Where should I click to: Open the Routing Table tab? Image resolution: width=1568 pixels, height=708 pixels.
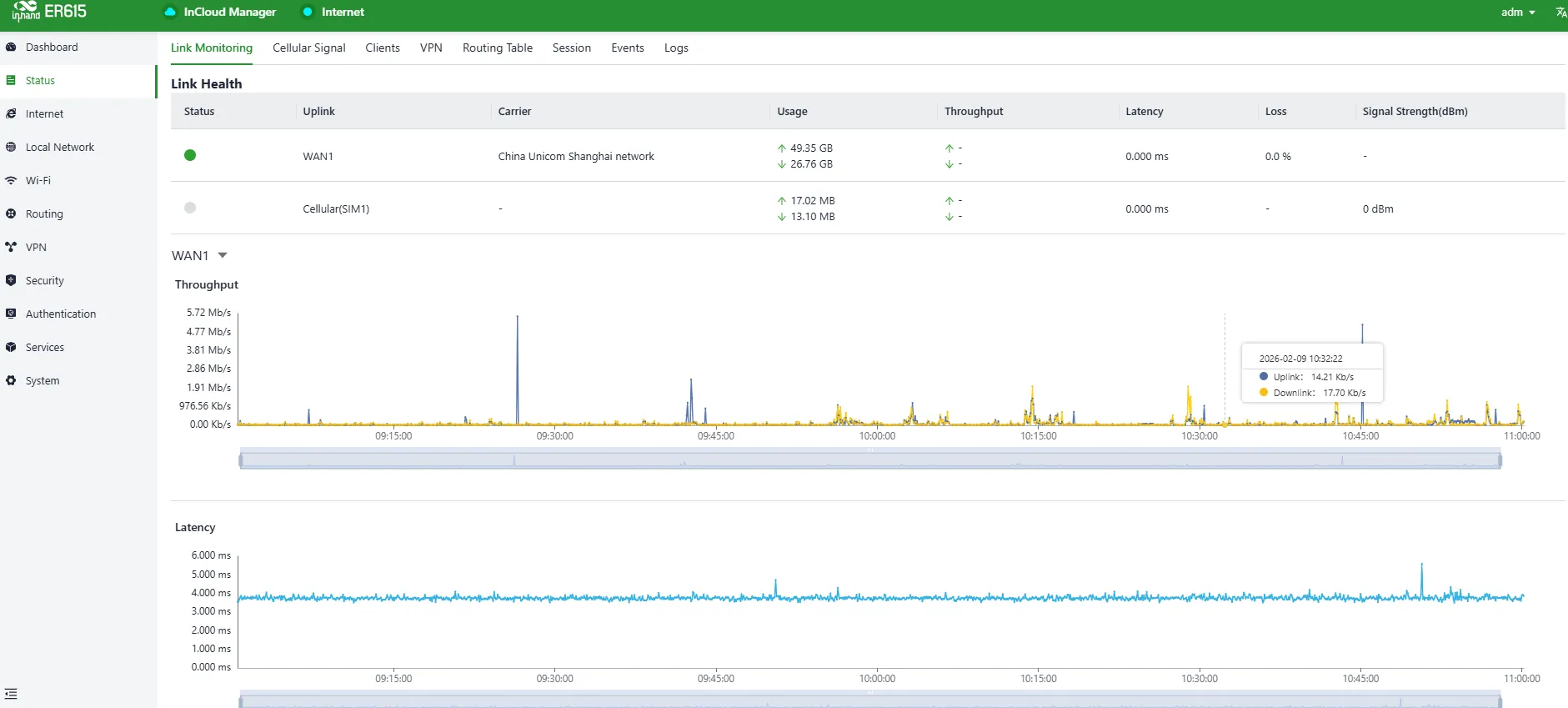(x=498, y=48)
